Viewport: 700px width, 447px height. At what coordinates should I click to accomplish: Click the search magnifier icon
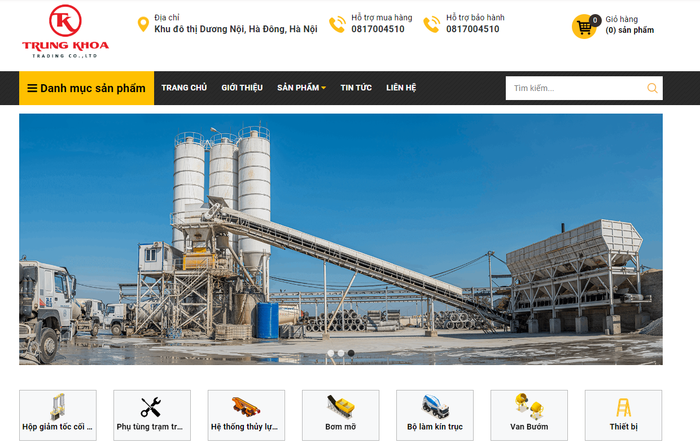tap(652, 88)
